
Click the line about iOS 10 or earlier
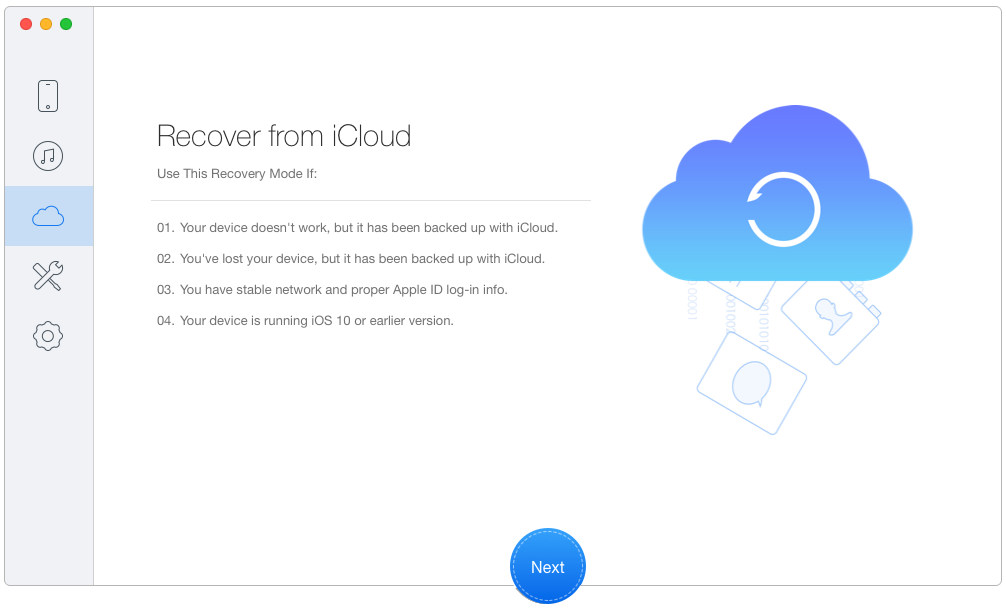305,320
